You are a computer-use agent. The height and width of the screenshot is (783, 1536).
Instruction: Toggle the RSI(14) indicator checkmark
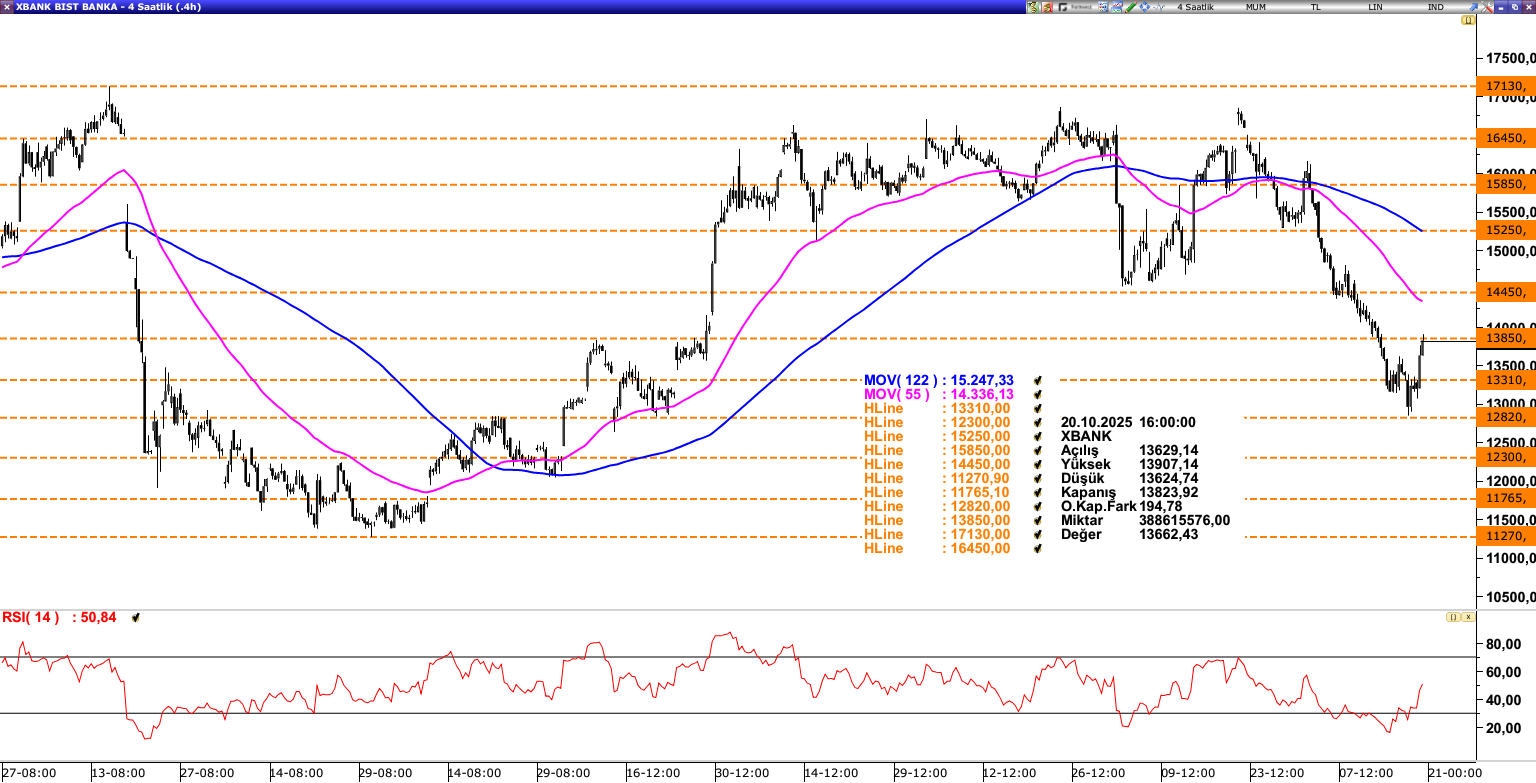coord(135,618)
